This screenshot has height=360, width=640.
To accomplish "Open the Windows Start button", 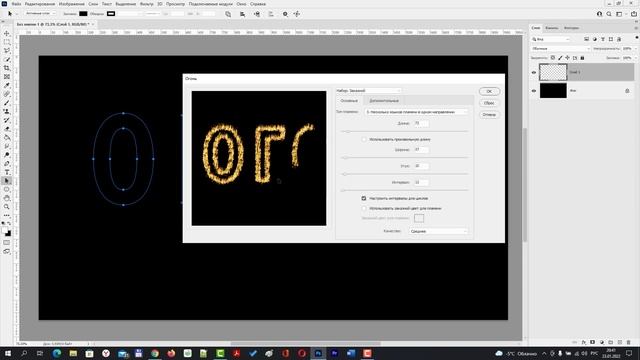I will [x=8, y=353].
